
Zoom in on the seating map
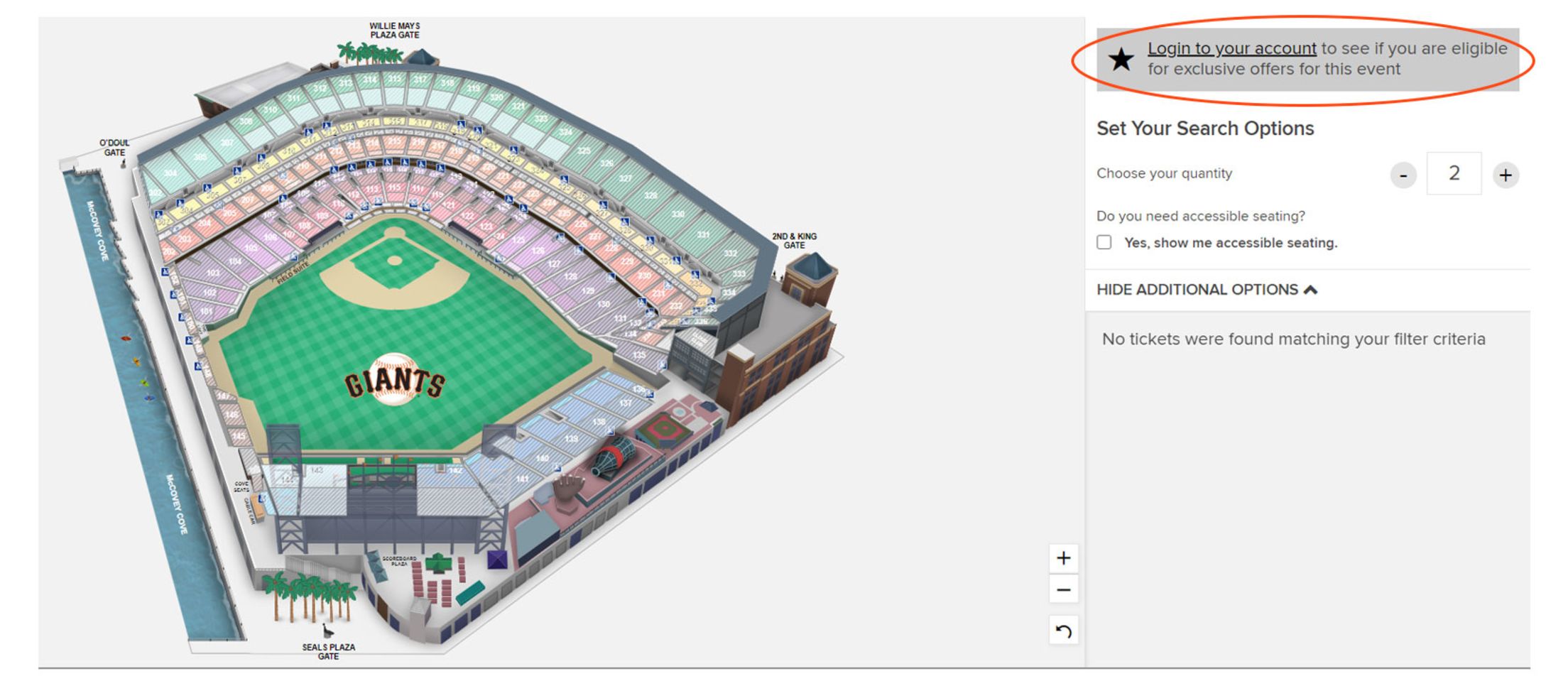point(1063,558)
